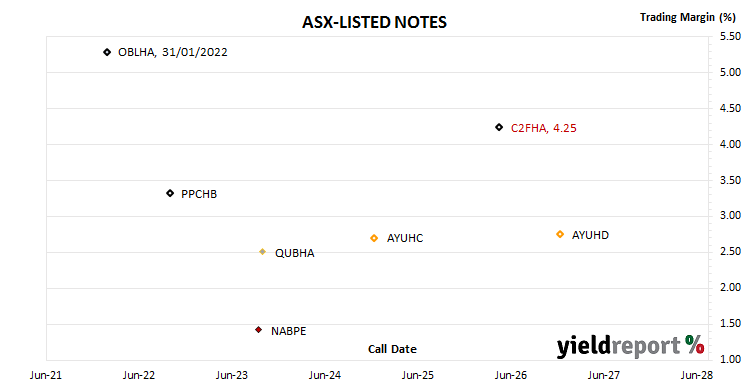Click the yieldreport logo text

coord(618,346)
